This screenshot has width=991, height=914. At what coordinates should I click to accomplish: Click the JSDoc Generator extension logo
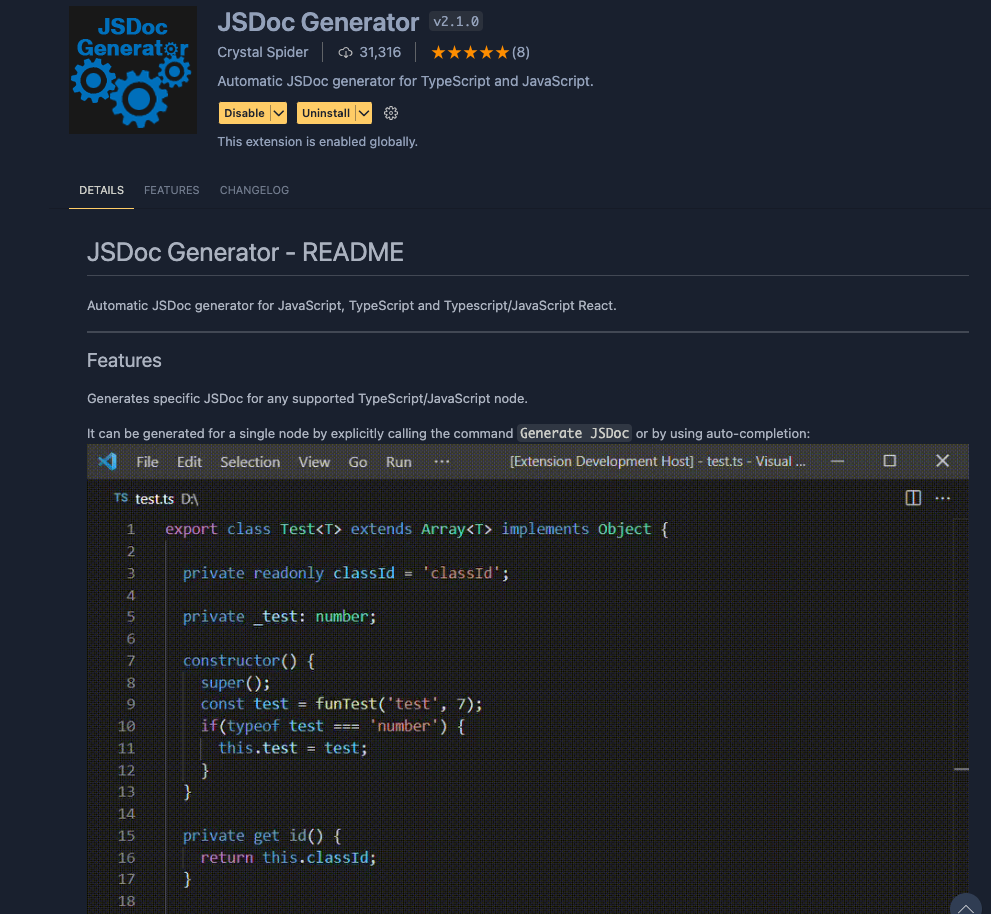pyautogui.click(x=131, y=70)
